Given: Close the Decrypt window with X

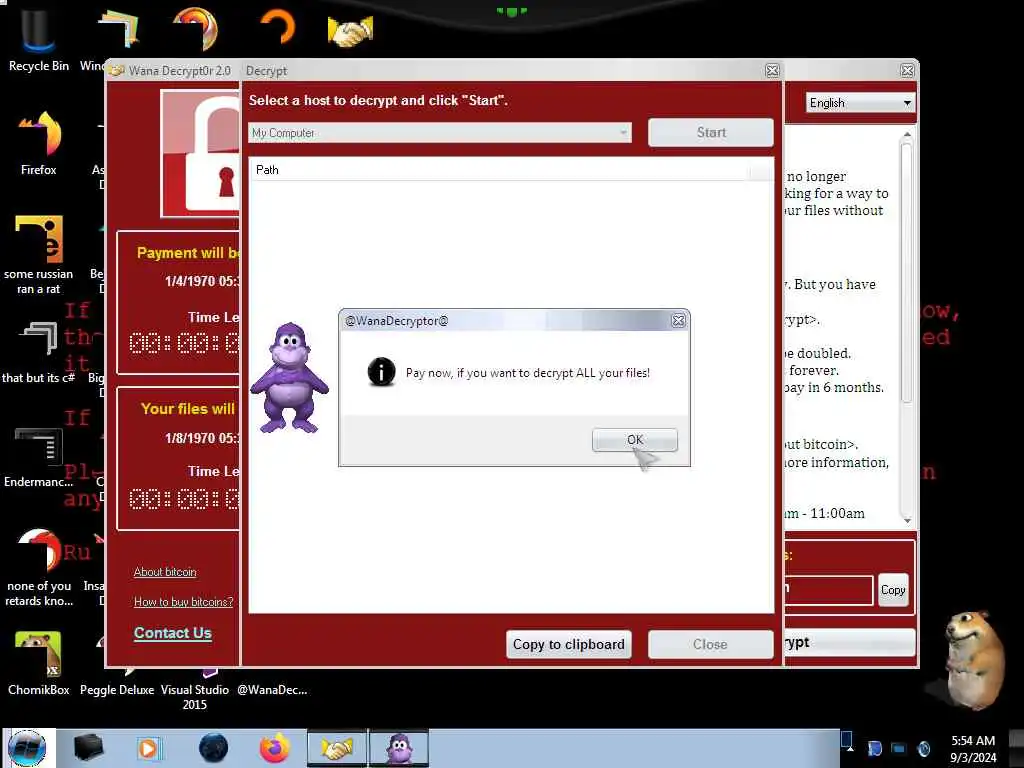Looking at the screenshot, I should point(773,71).
